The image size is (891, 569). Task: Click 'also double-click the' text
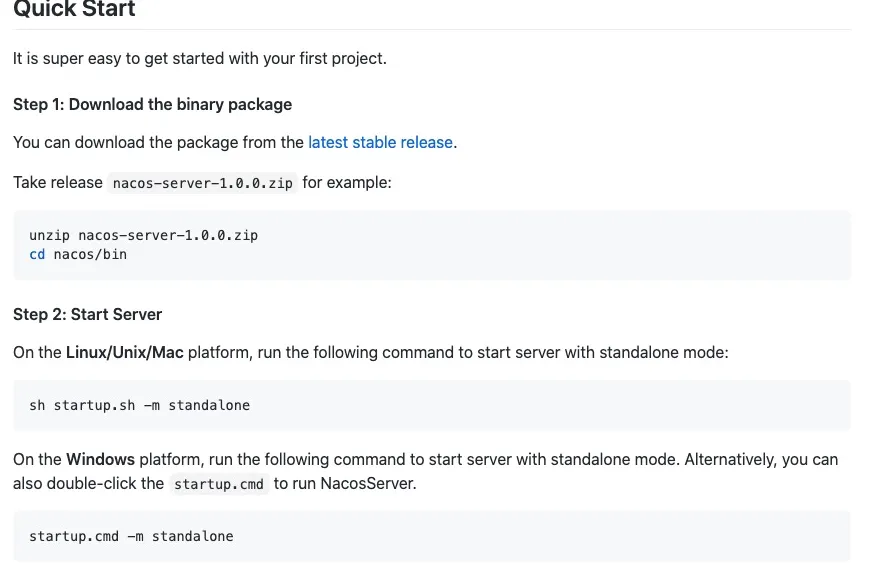88,484
